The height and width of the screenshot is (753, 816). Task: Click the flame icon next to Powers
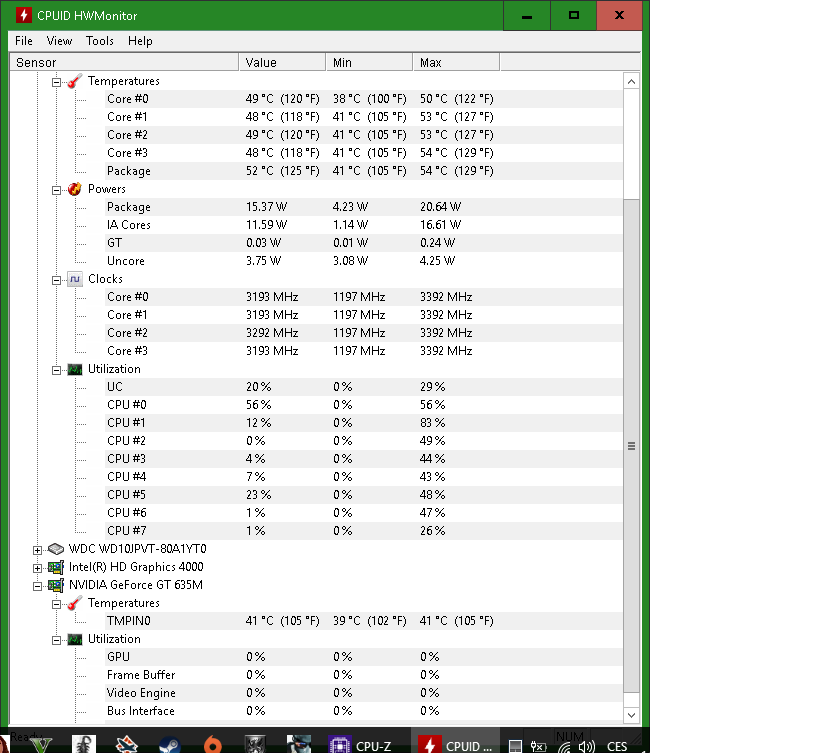75,189
